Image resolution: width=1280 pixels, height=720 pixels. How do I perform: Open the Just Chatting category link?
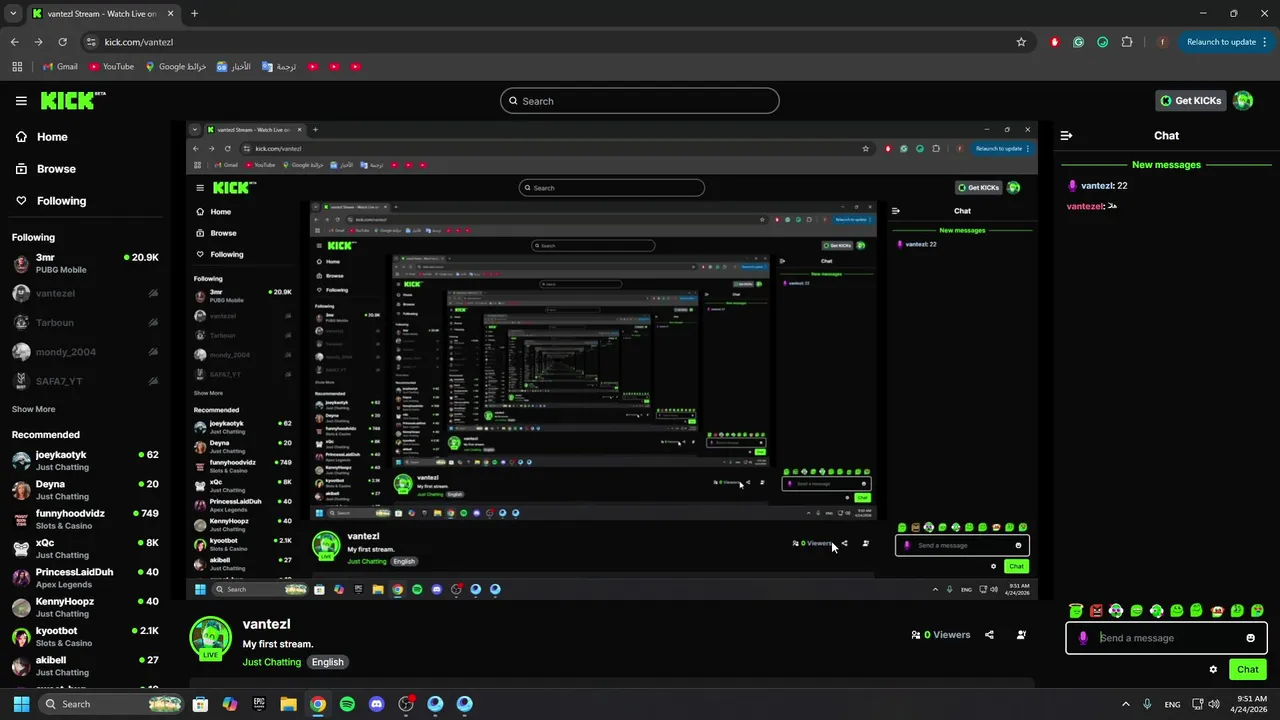[x=271, y=662]
